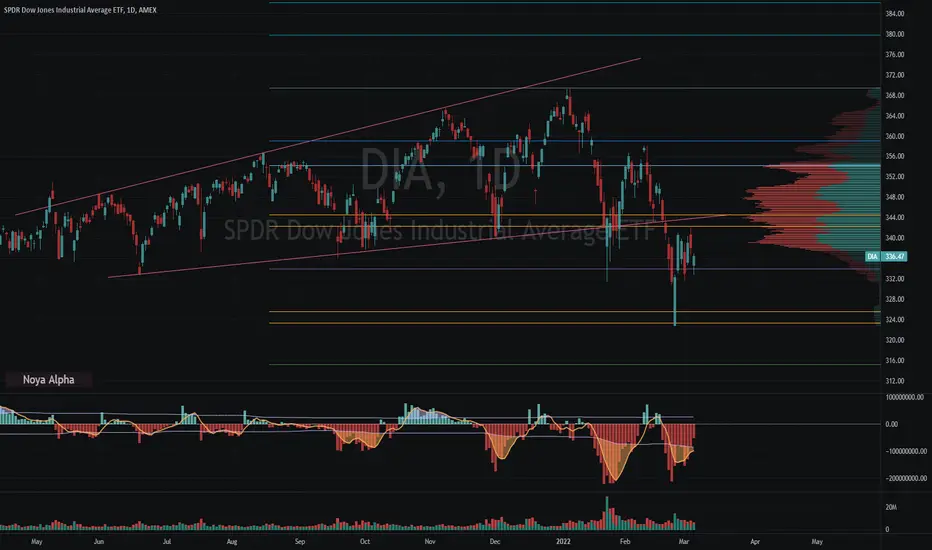Click the Aug date axis label
Image resolution: width=932 pixels, height=550 pixels.
point(232,542)
